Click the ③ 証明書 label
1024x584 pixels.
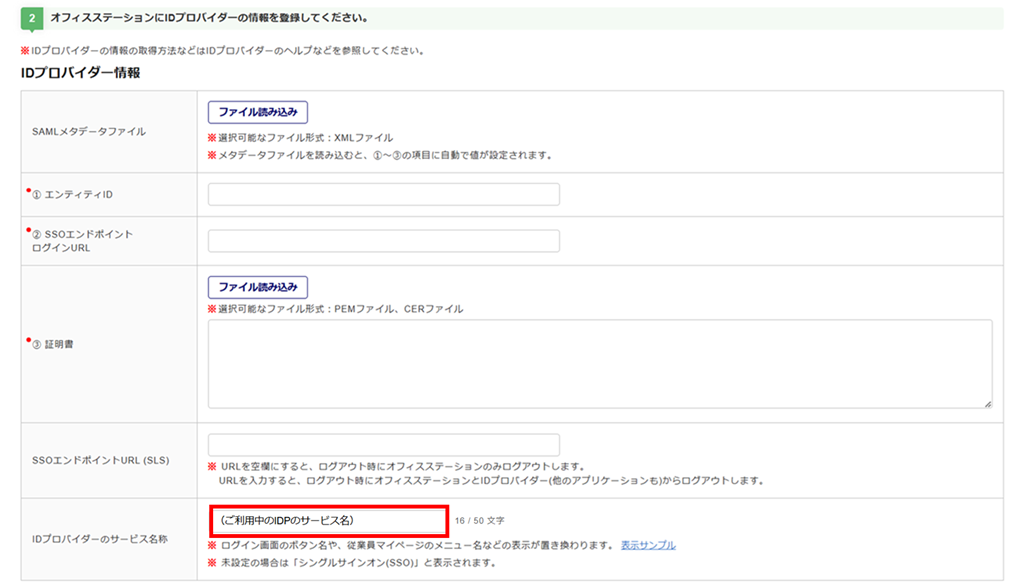click(53, 344)
